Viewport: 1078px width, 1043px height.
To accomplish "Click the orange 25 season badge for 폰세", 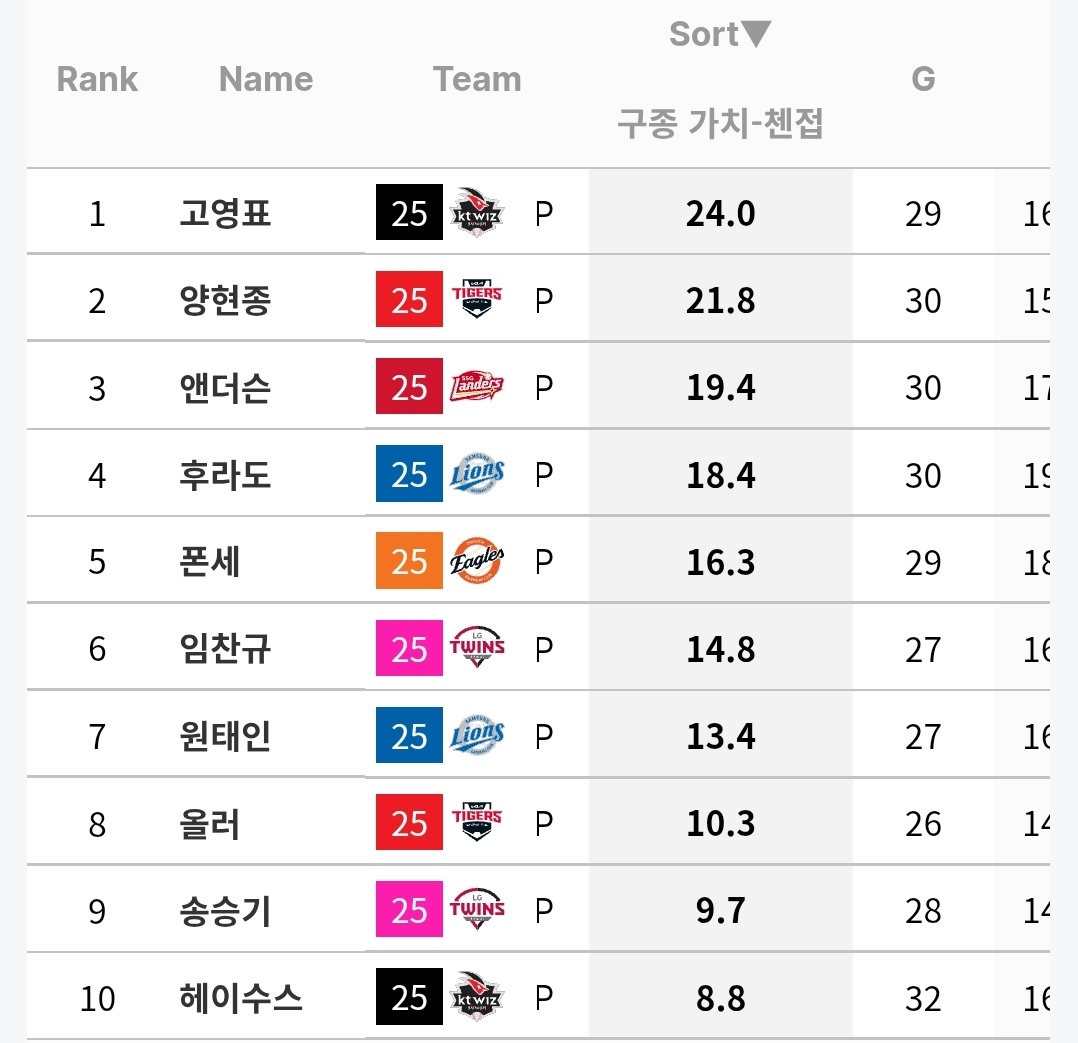I will 409,561.
